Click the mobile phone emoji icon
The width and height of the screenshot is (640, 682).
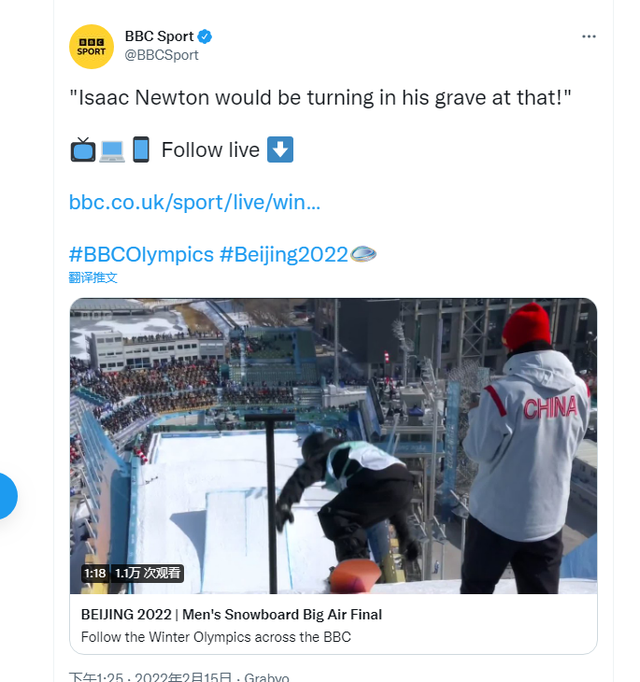point(140,150)
